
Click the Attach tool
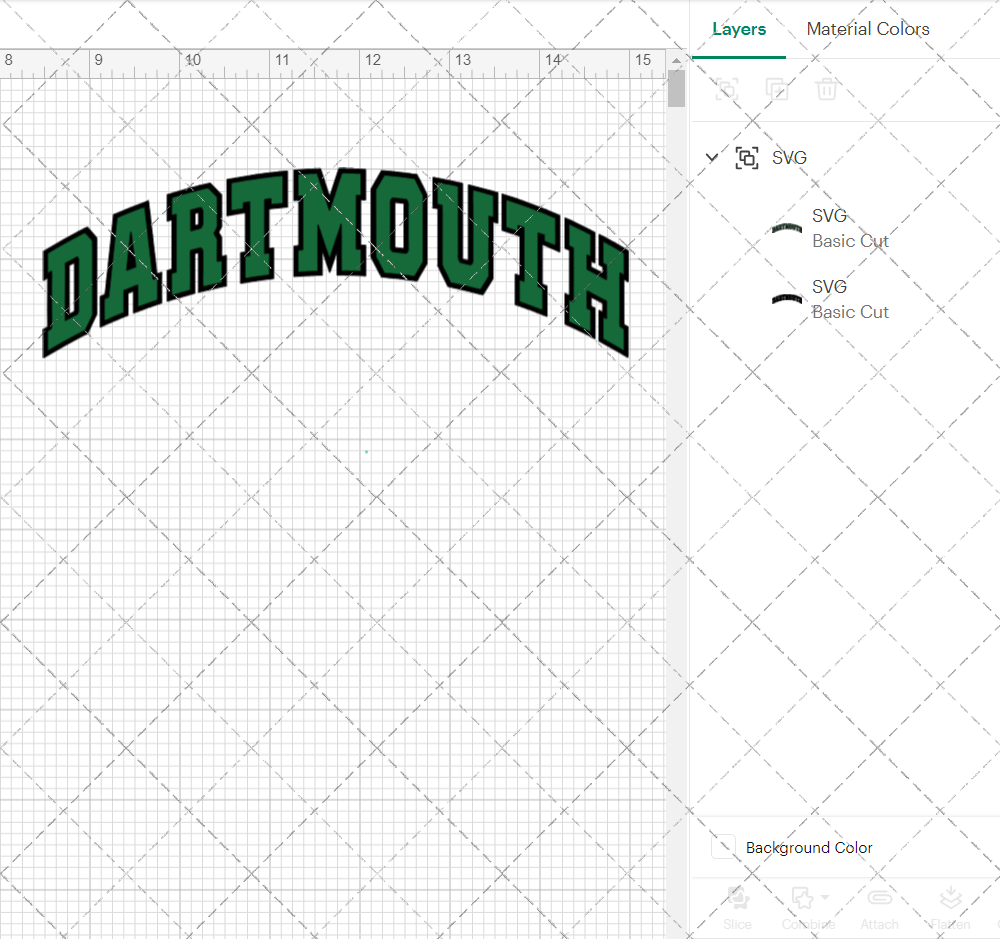point(879,908)
